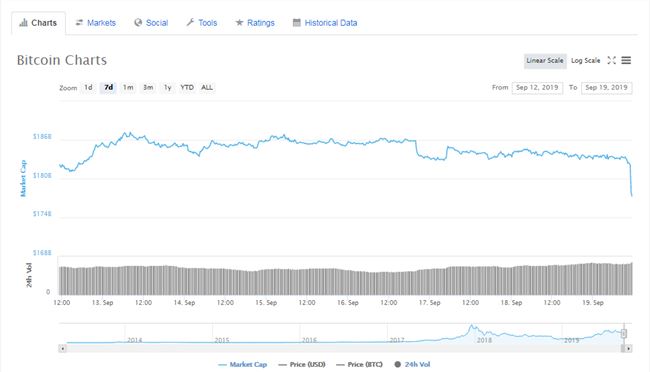Click the calendar icon beside Historical Data
Image resolution: width=650 pixels, height=372 pixels.
tap(296, 22)
